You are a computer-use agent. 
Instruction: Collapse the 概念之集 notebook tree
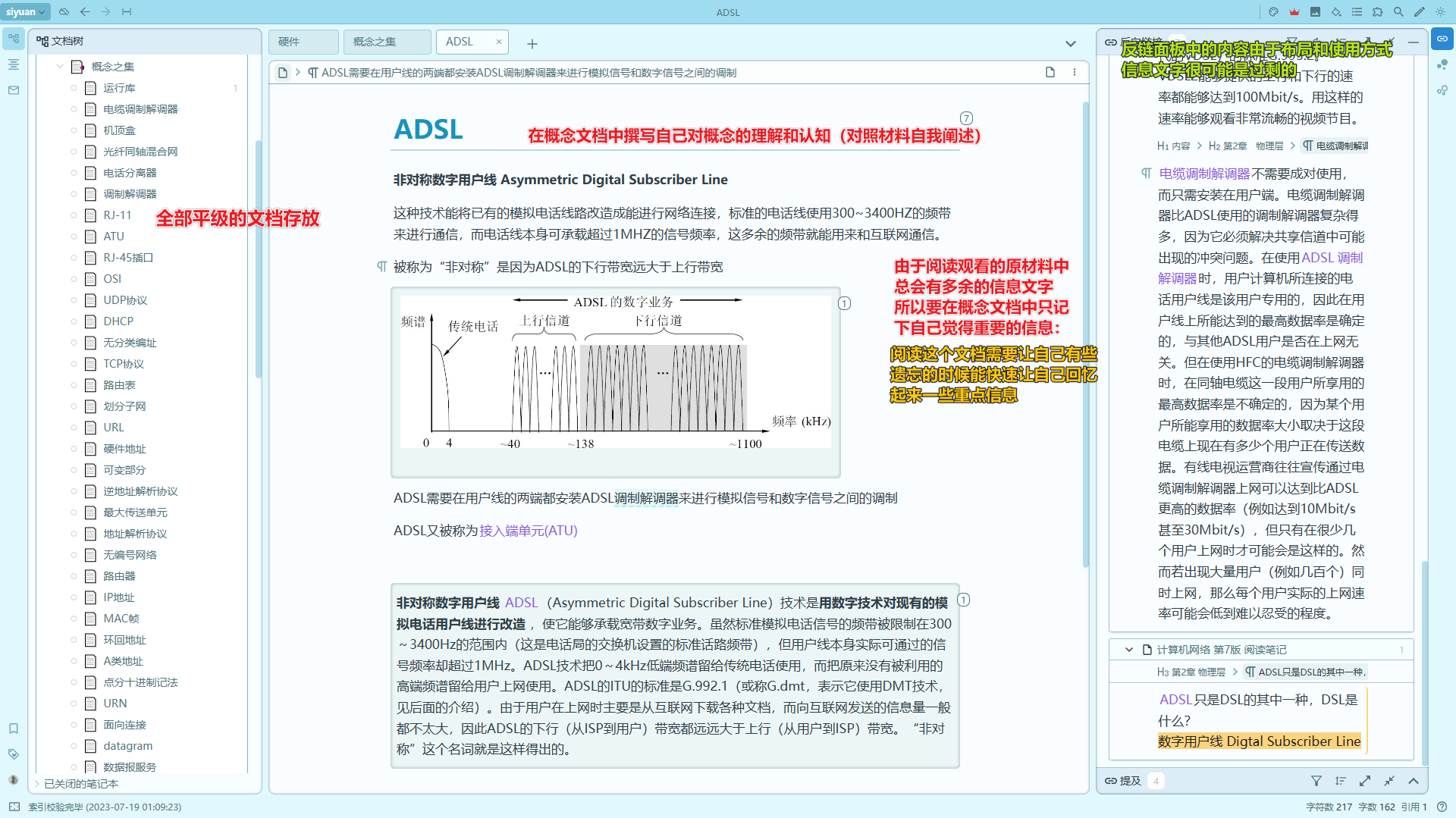(60, 67)
